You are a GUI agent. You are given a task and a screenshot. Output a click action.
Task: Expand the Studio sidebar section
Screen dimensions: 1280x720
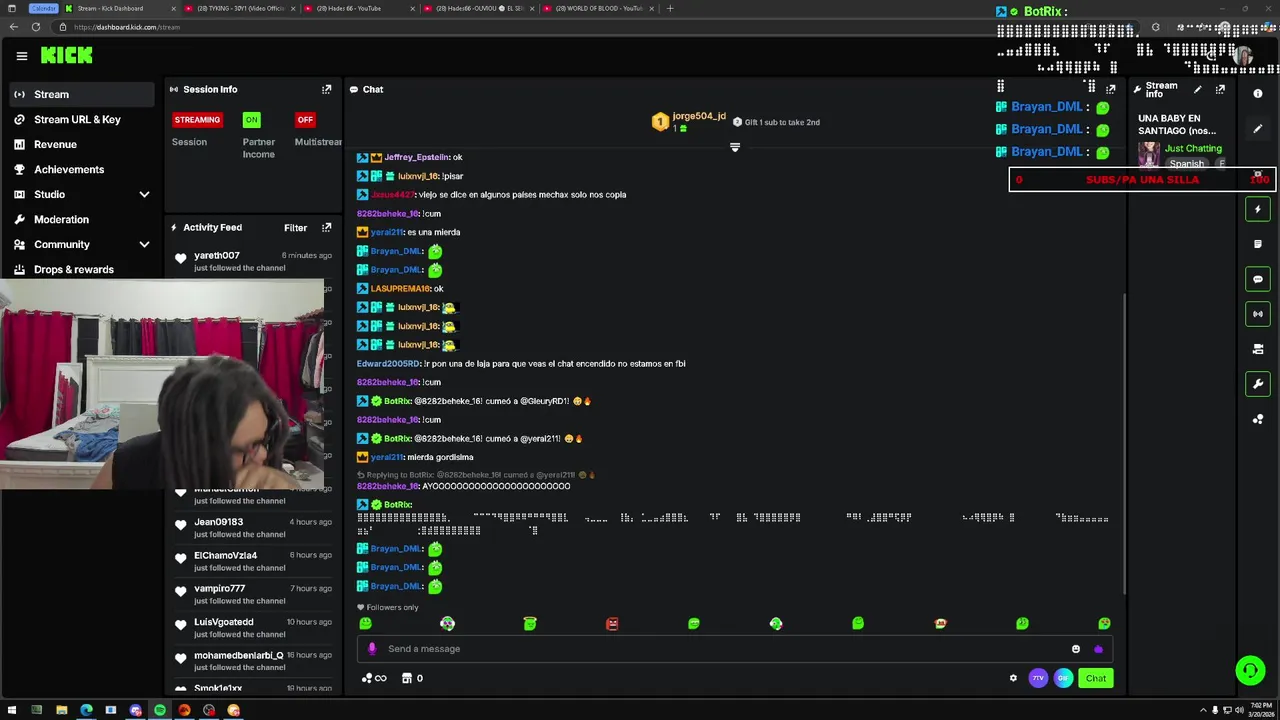(144, 194)
